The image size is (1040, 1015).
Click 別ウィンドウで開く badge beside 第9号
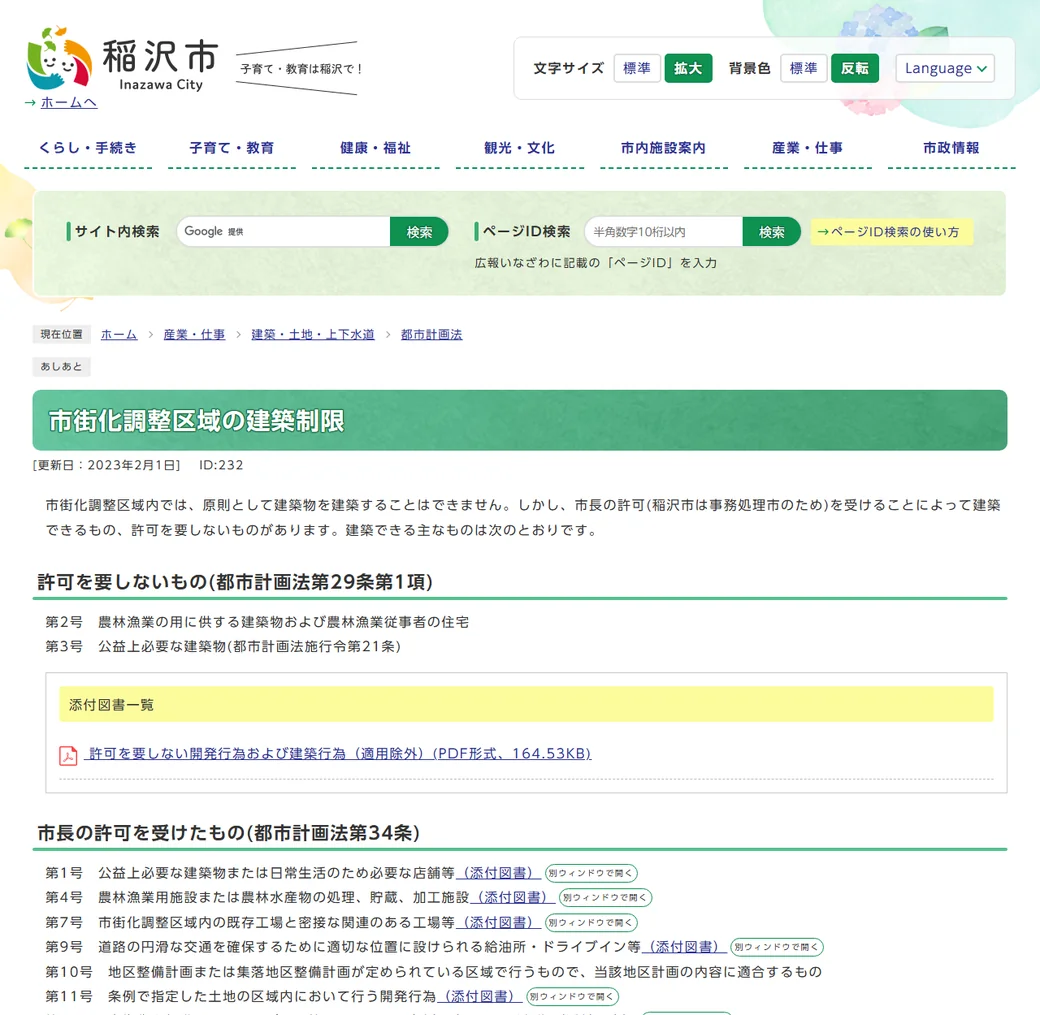777,947
